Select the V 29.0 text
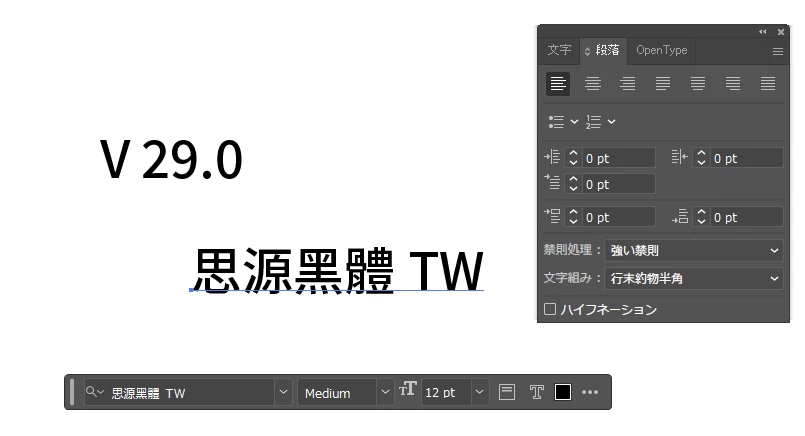The width and height of the screenshot is (805, 436). pyautogui.click(x=171, y=159)
